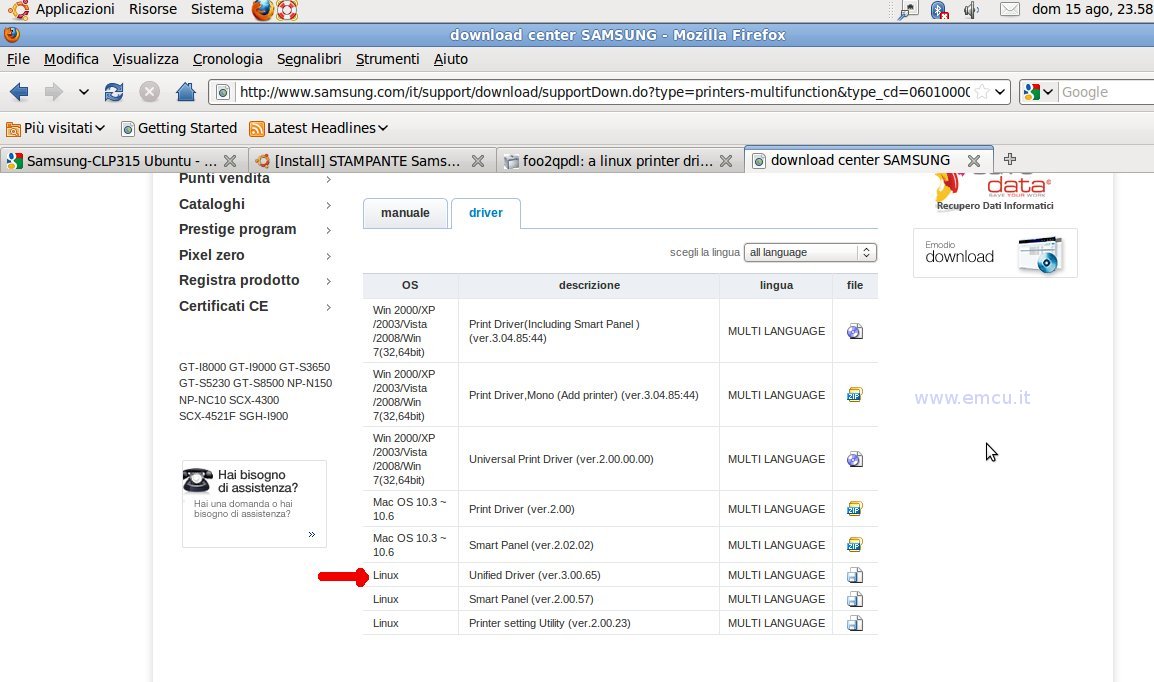
Task: Open the volume control tray icon
Action: coord(971,10)
